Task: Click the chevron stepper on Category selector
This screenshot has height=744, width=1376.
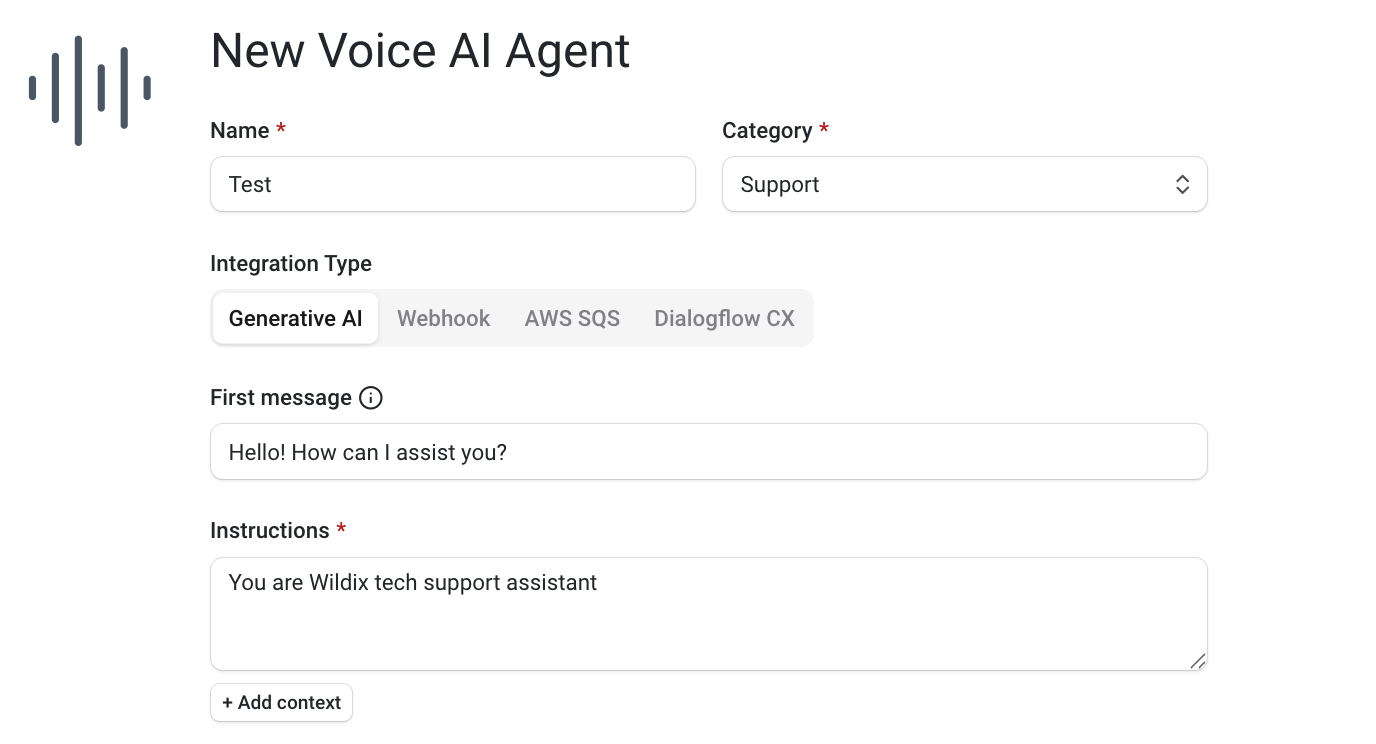Action: coord(1182,184)
